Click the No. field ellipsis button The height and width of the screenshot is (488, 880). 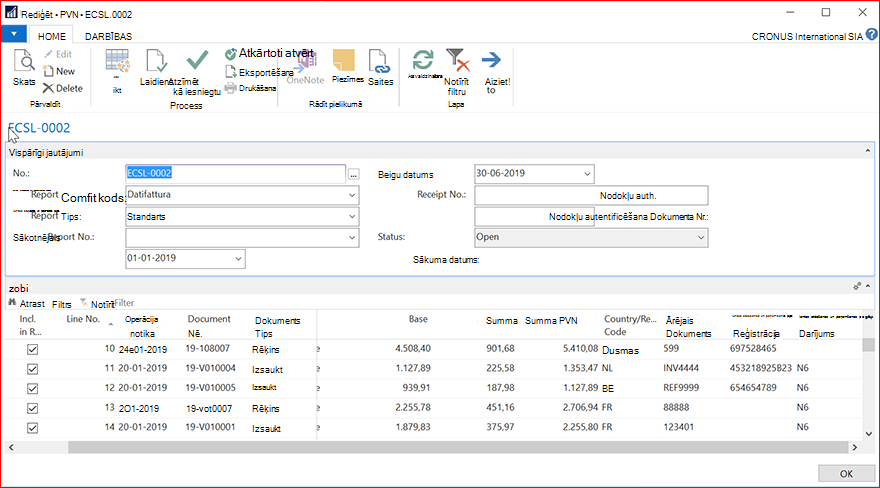(353, 174)
